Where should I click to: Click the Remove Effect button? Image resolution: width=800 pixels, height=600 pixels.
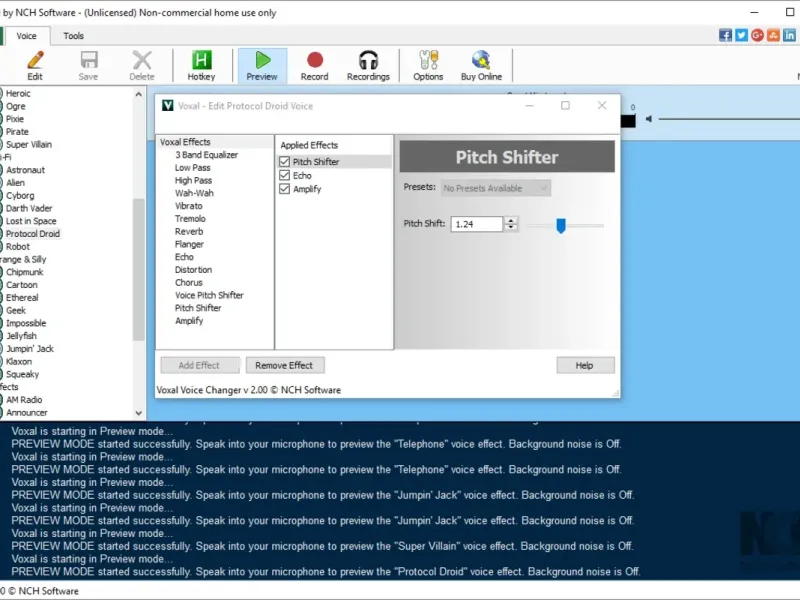[x=284, y=365]
